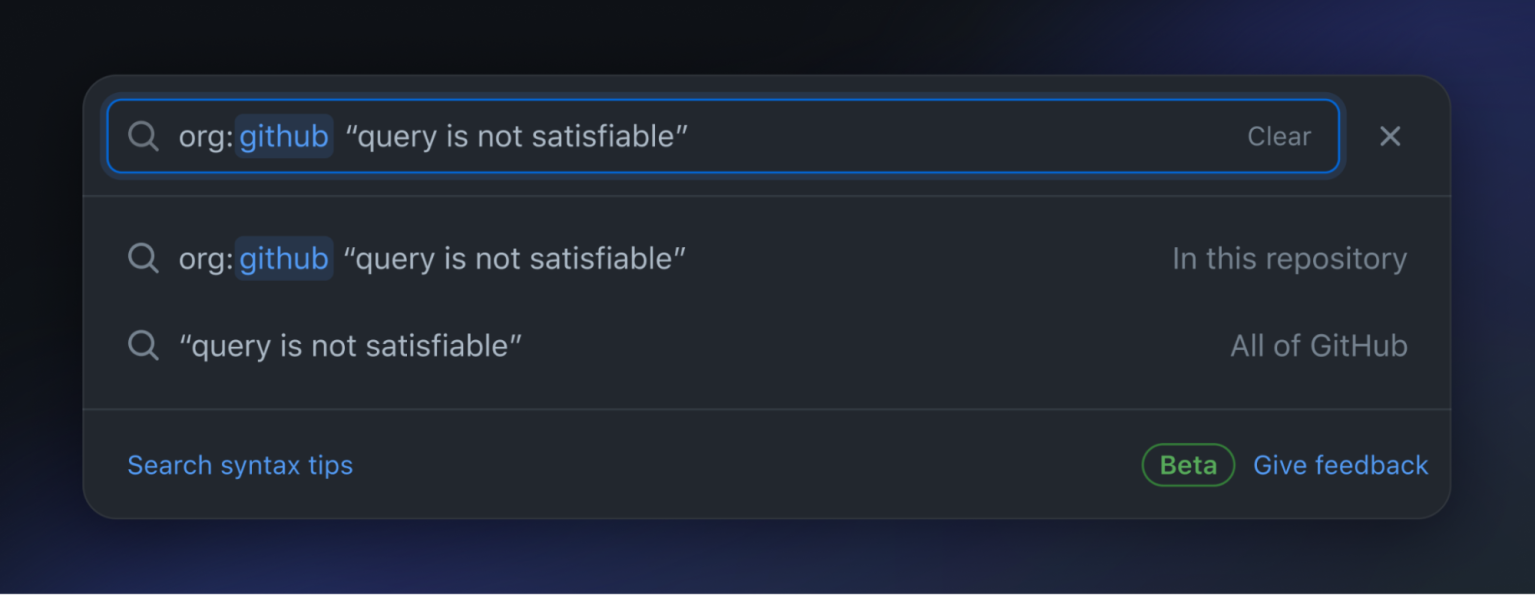Click the All of GitHub scope label
Screen dimensions: 1535x595
[1318, 346]
